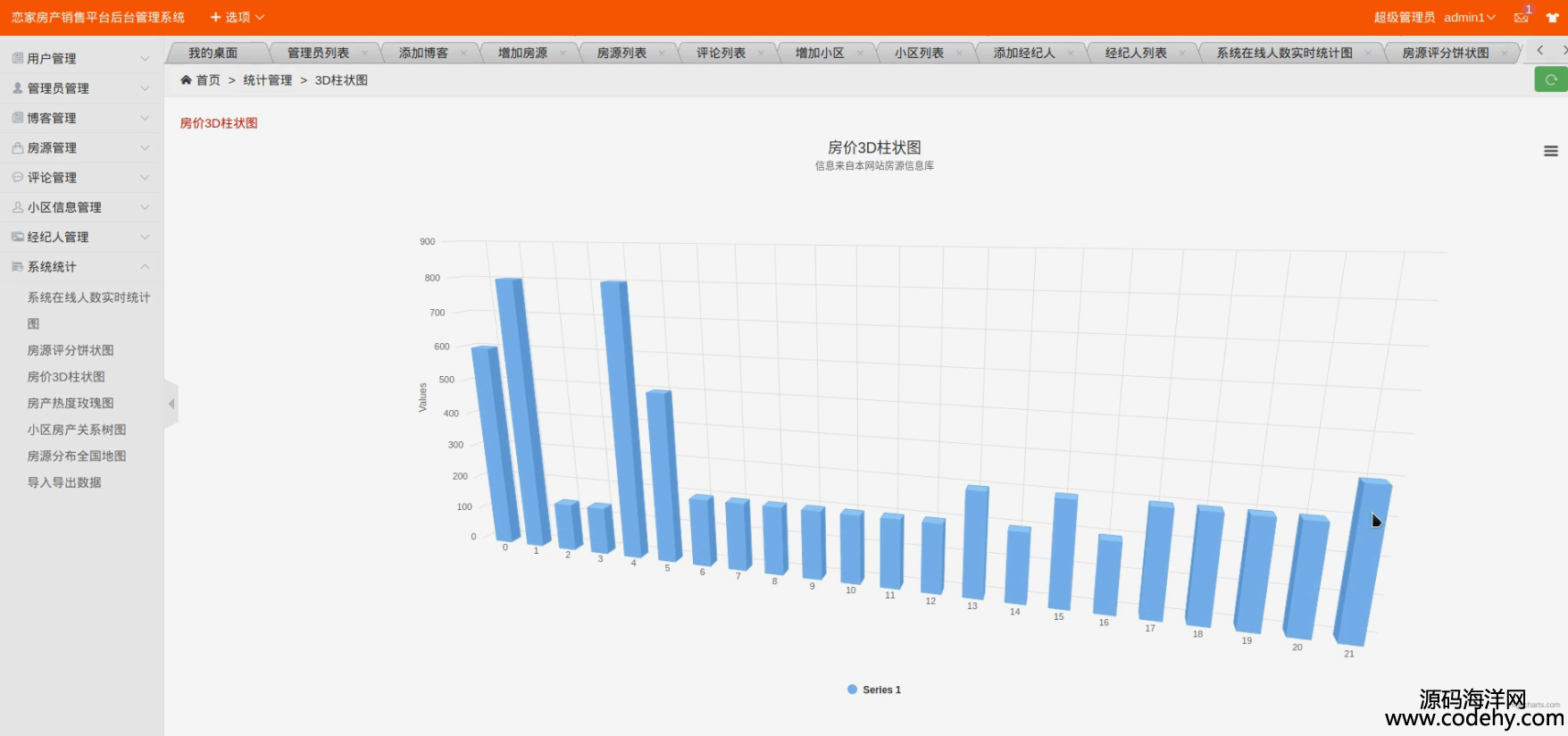The image size is (1568, 736).
Task: Open 导入导出数据 in sidebar
Action: (x=64, y=482)
